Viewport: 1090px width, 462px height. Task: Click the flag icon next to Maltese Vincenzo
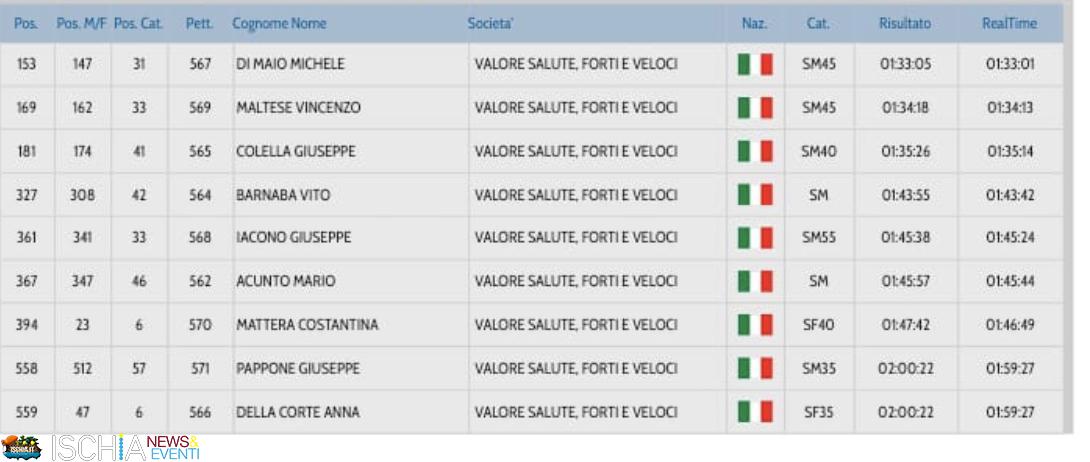point(755,108)
